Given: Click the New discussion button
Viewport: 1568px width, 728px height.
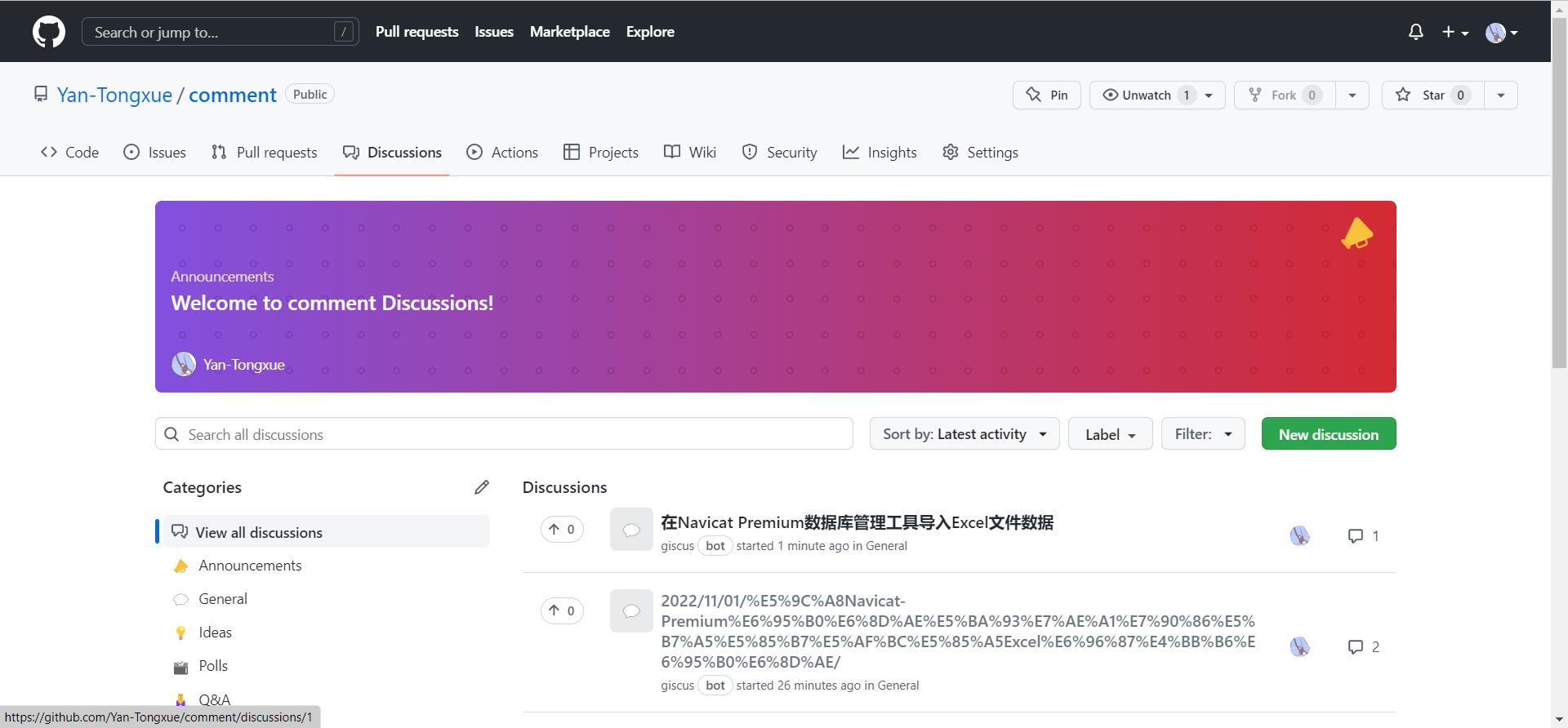Looking at the screenshot, I should click(x=1328, y=434).
